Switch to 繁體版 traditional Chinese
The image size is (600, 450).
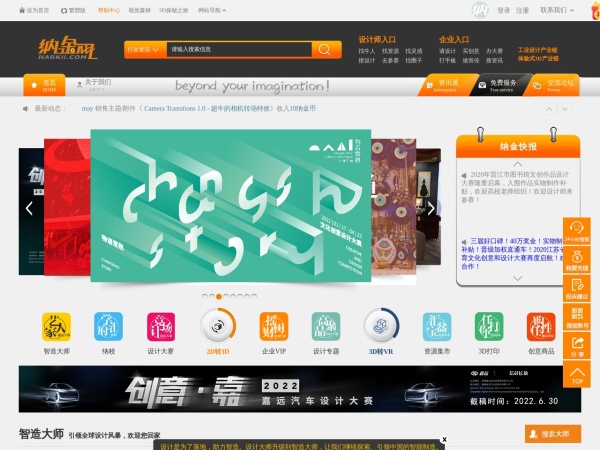pyautogui.click(x=73, y=10)
